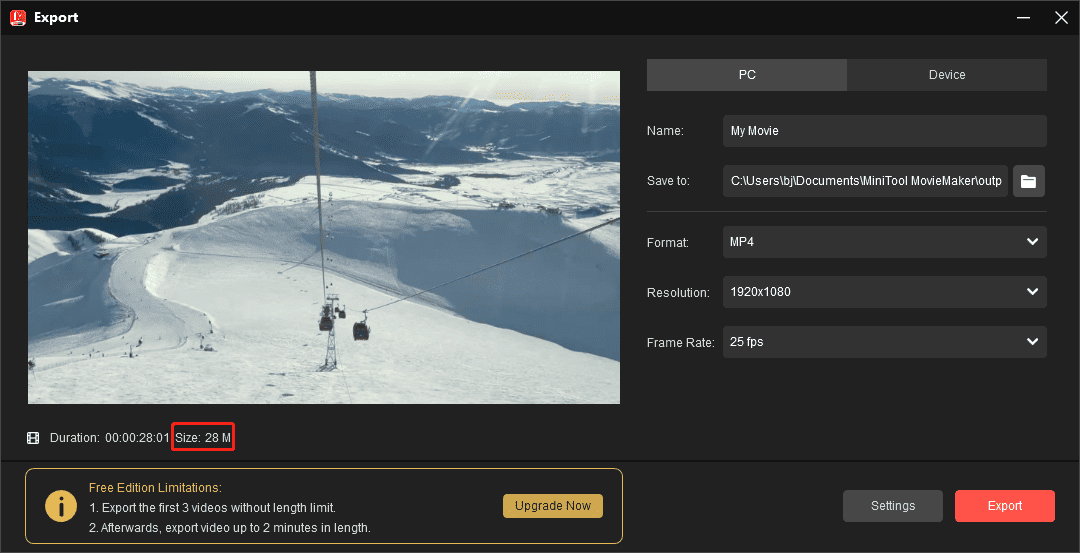Switch to the Device tab
The image size is (1080, 553).
(x=947, y=75)
